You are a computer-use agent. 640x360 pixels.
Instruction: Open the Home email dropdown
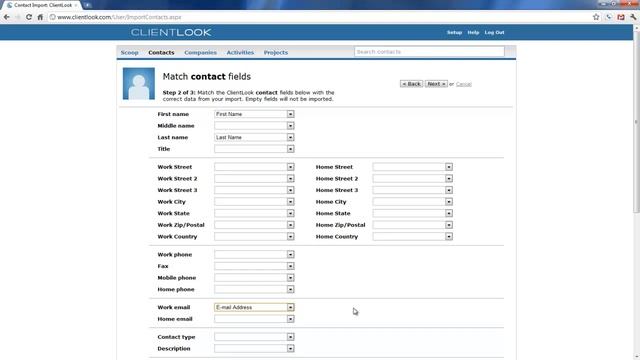(254, 319)
